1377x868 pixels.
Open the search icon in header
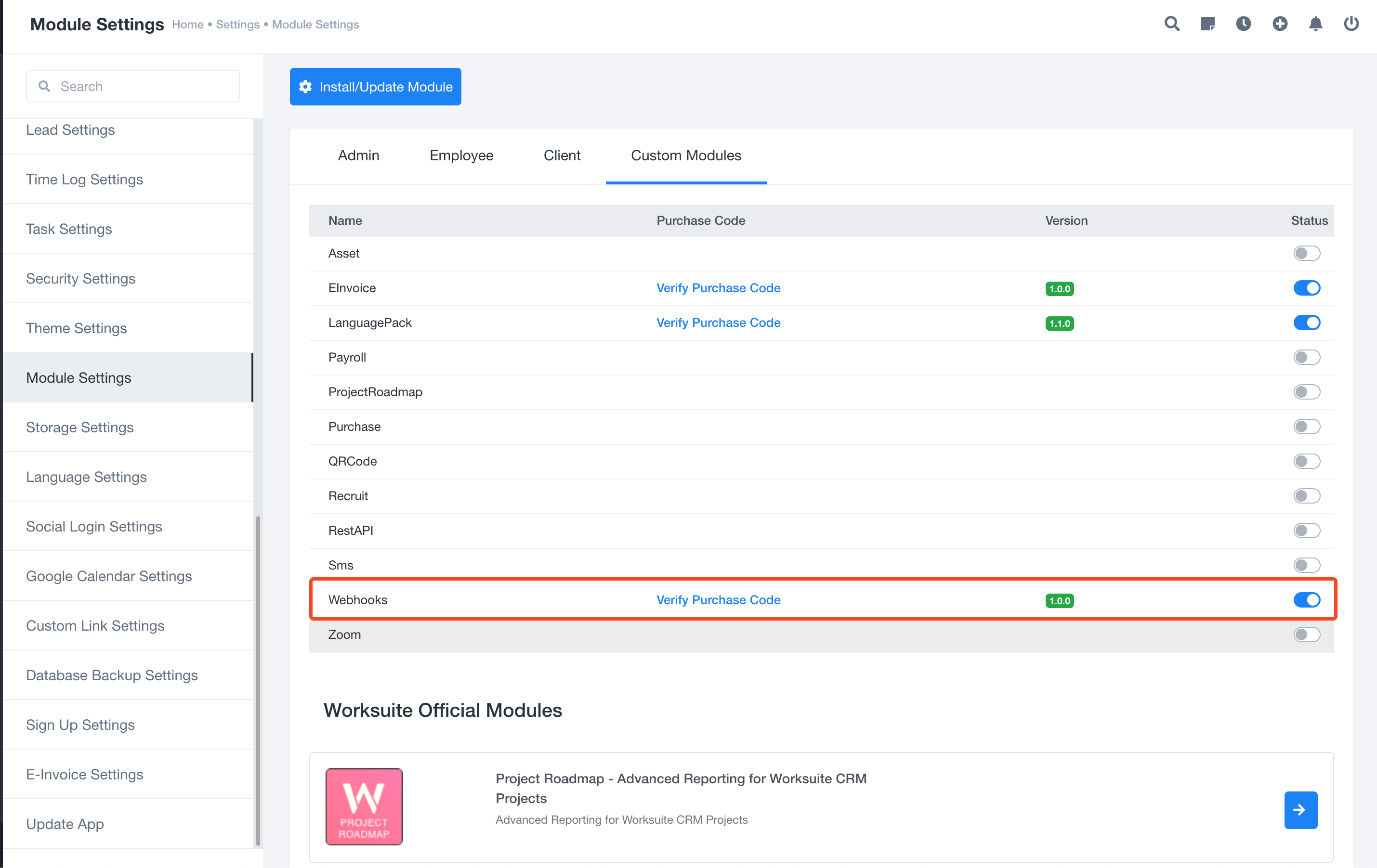coord(1172,24)
